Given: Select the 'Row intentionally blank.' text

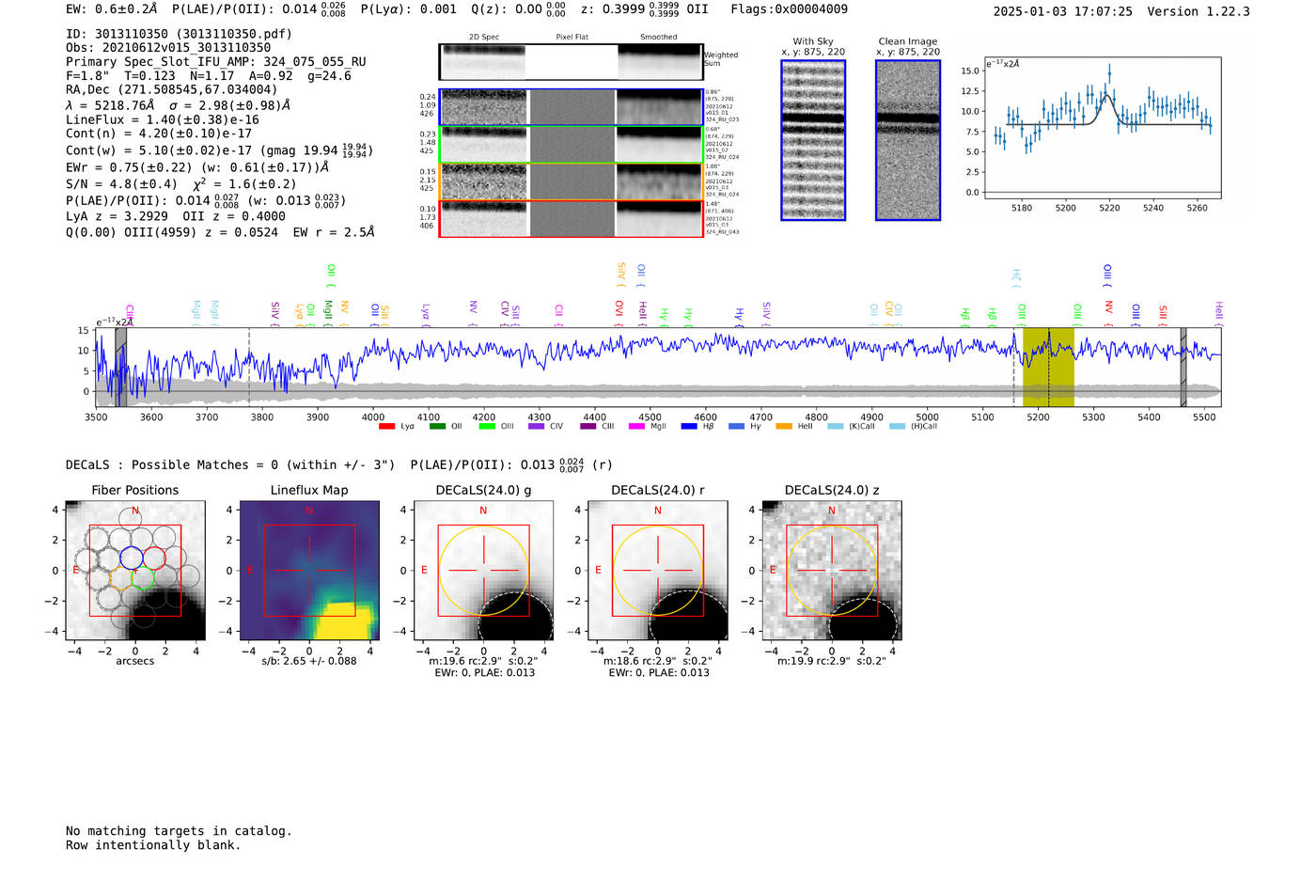Looking at the screenshot, I should tap(153, 845).
